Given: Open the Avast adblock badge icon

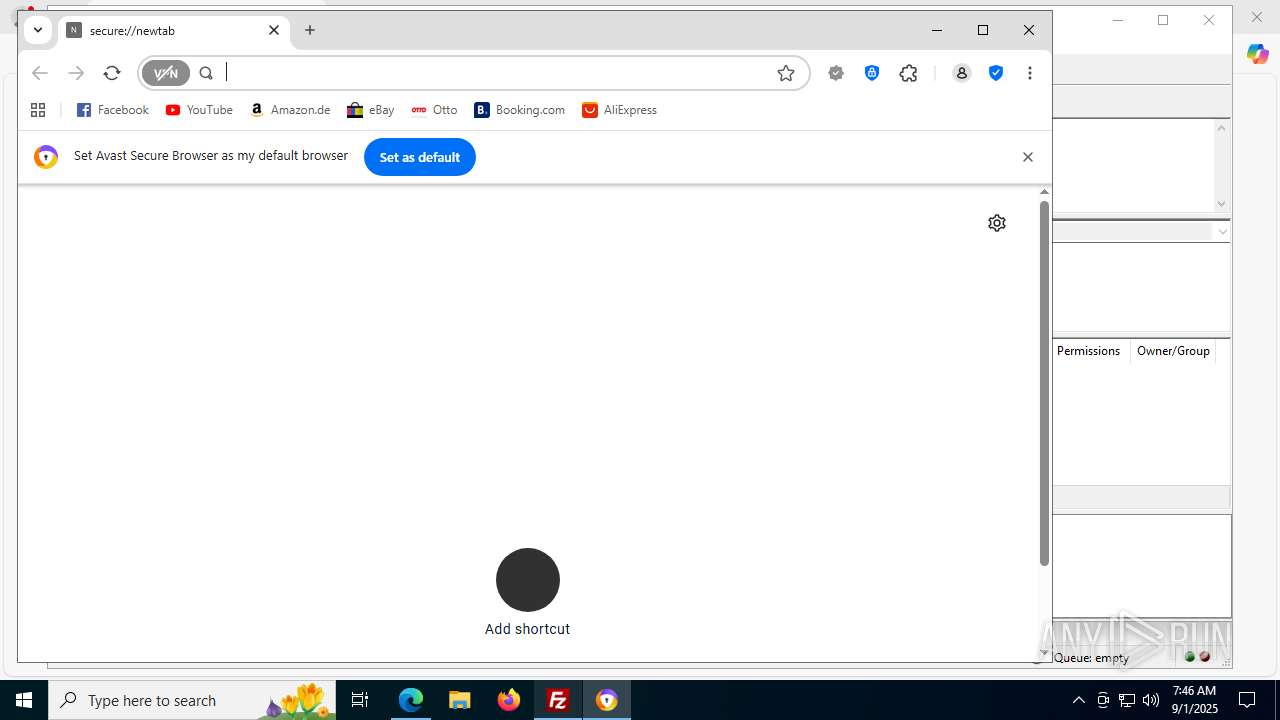Looking at the screenshot, I should point(836,73).
